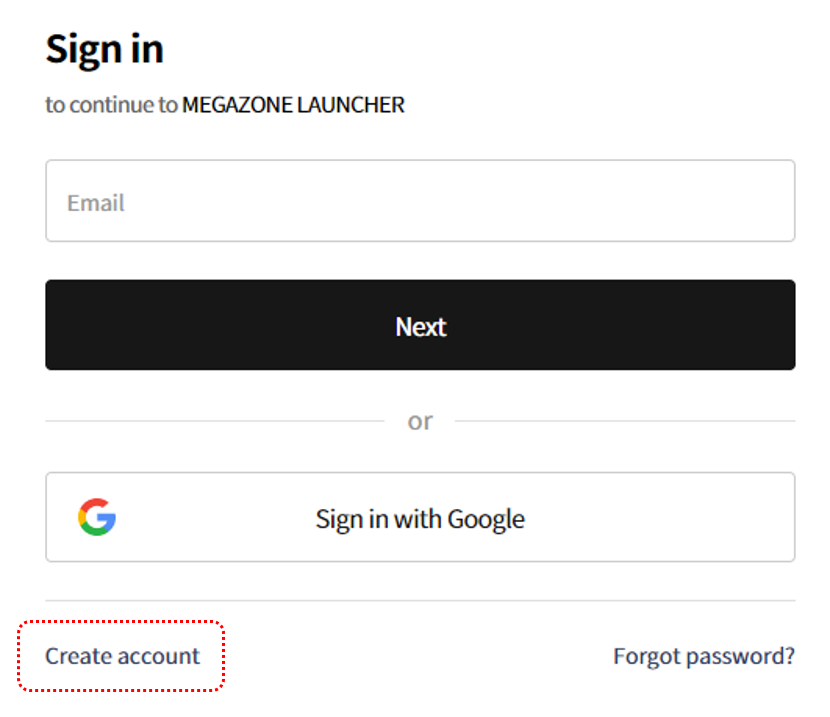Click the "to continue to" subtitle text
This screenshot has width=830, height=717.
pyautogui.click(x=111, y=105)
